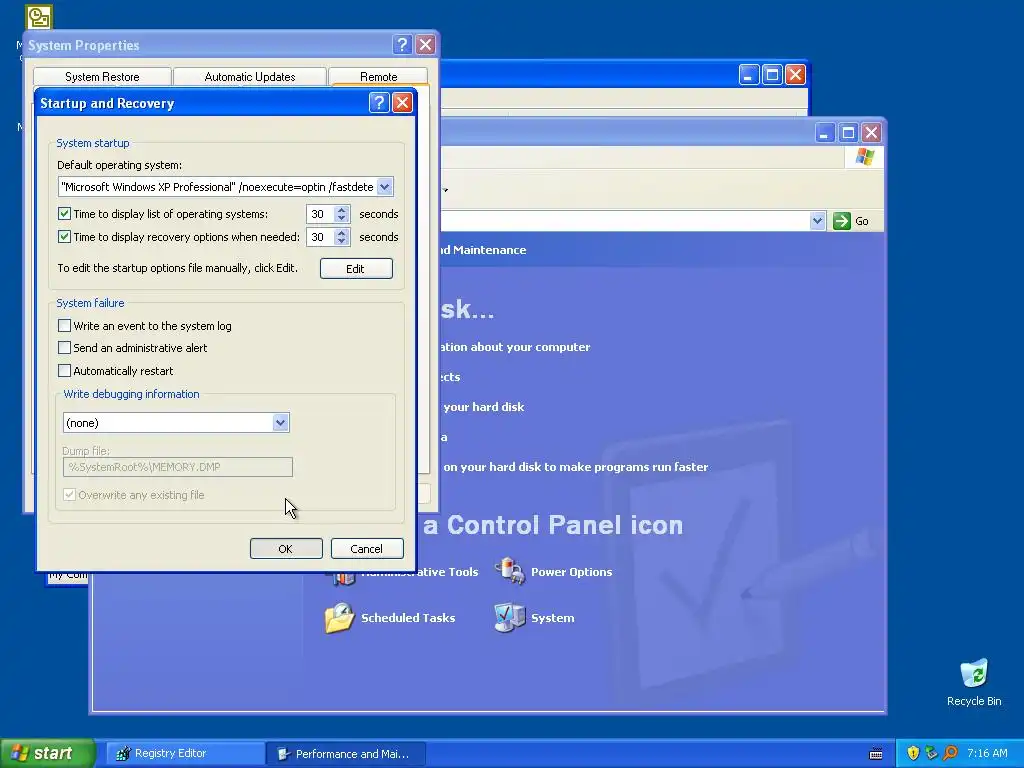
Task: Toggle Time to display list of operating systems
Action: pos(64,214)
